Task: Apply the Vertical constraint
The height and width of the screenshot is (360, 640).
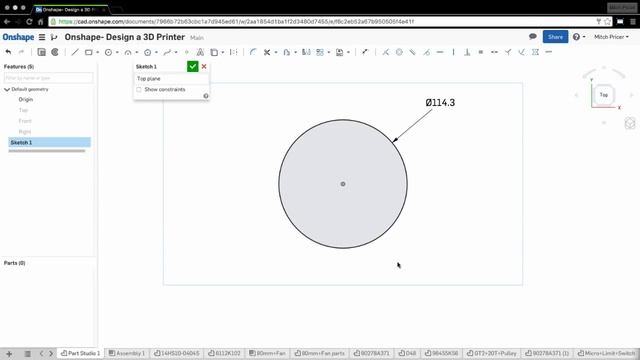Action: click(x=453, y=52)
